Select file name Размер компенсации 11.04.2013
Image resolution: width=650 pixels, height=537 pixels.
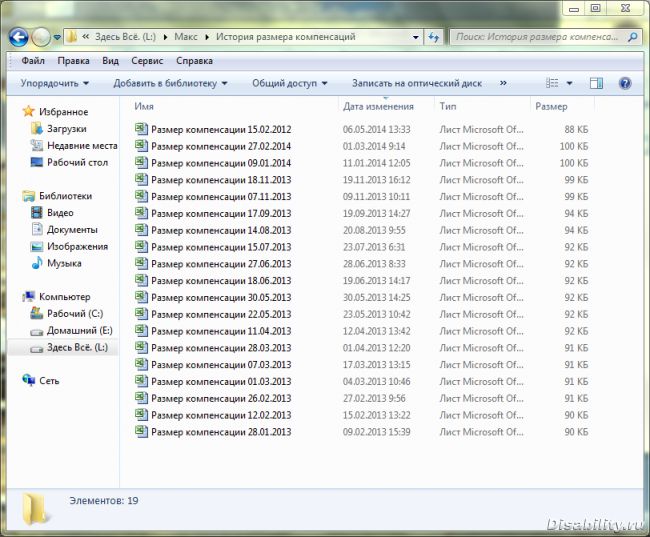point(221,331)
